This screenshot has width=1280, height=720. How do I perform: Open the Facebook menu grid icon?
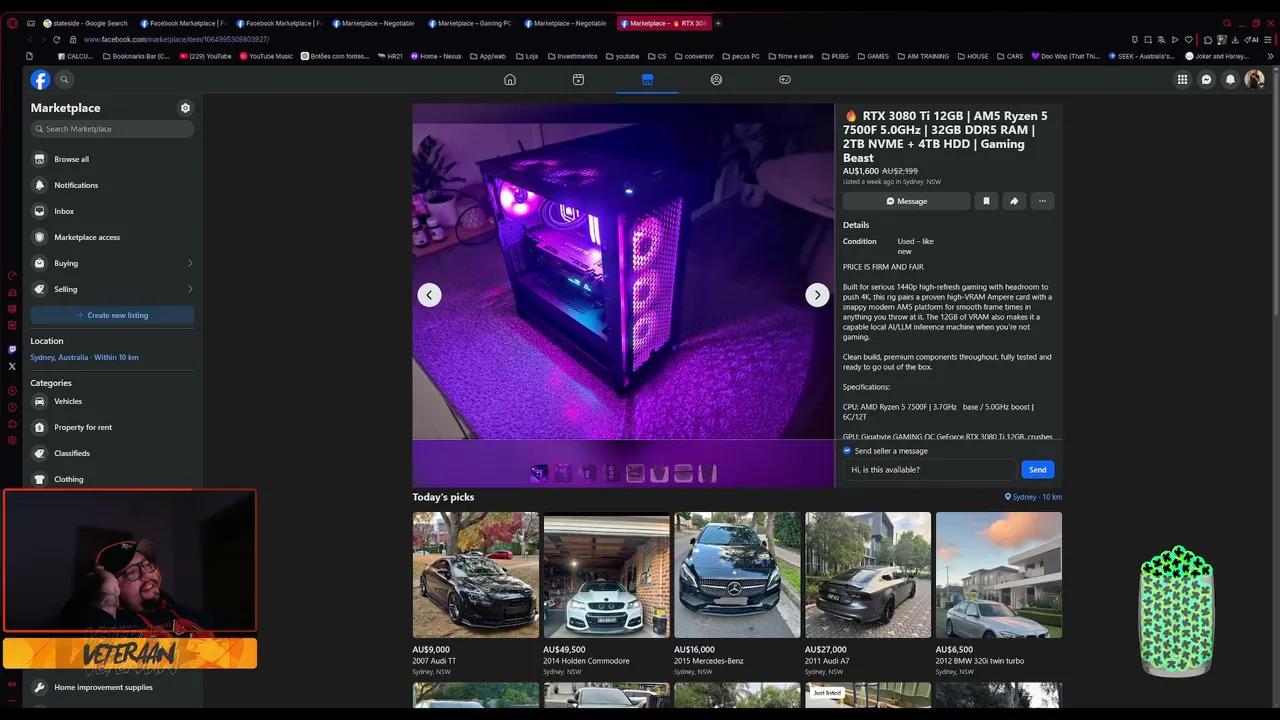click(1182, 80)
